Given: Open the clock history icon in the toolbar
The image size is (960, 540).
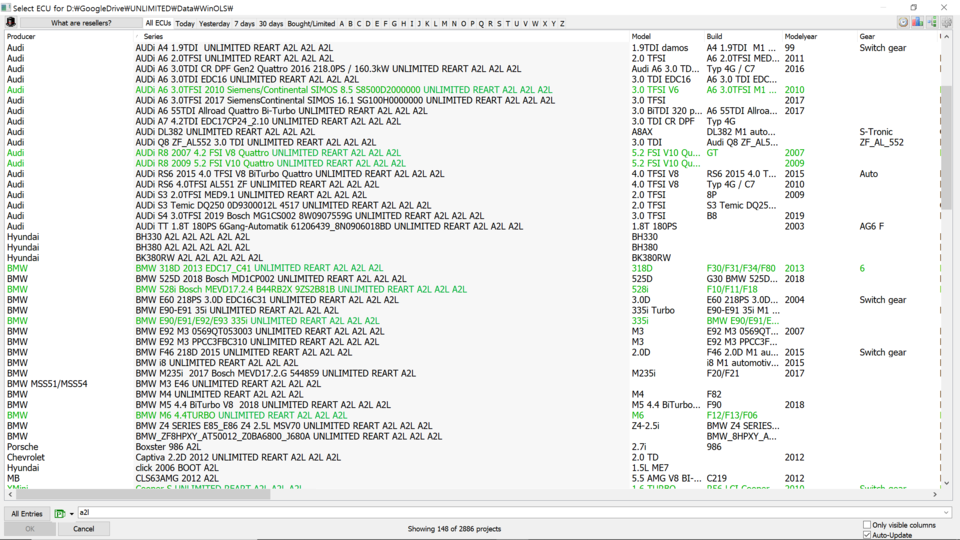Looking at the screenshot, I should [903, 23].
